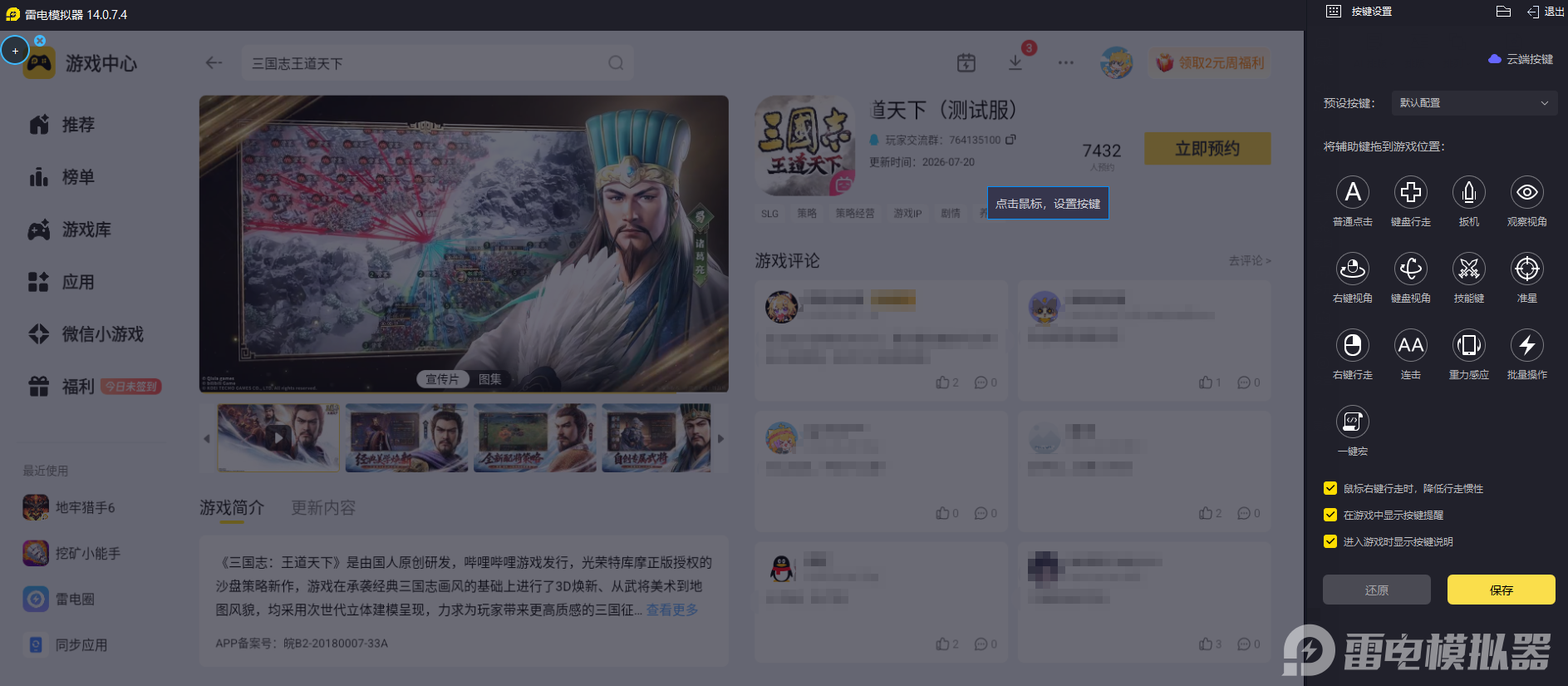Play the video thumbnail in screenshot strip
This screenshot has width=1568, height=686.
point(278,438)
